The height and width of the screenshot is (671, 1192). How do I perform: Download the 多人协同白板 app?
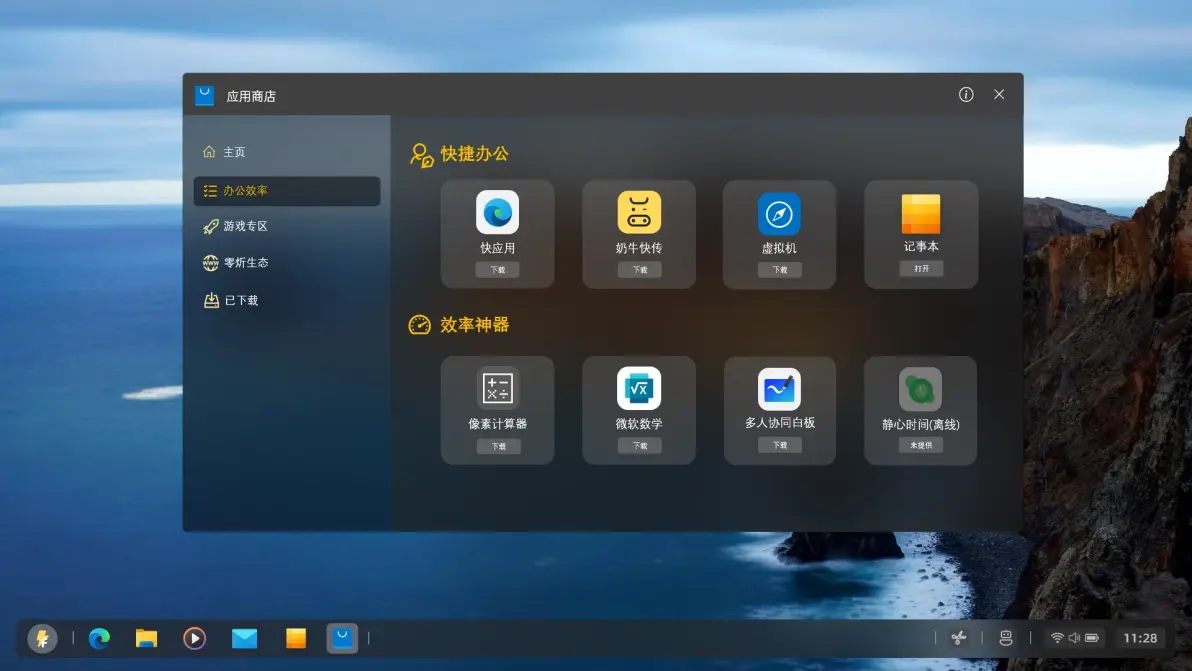[780, 445]
